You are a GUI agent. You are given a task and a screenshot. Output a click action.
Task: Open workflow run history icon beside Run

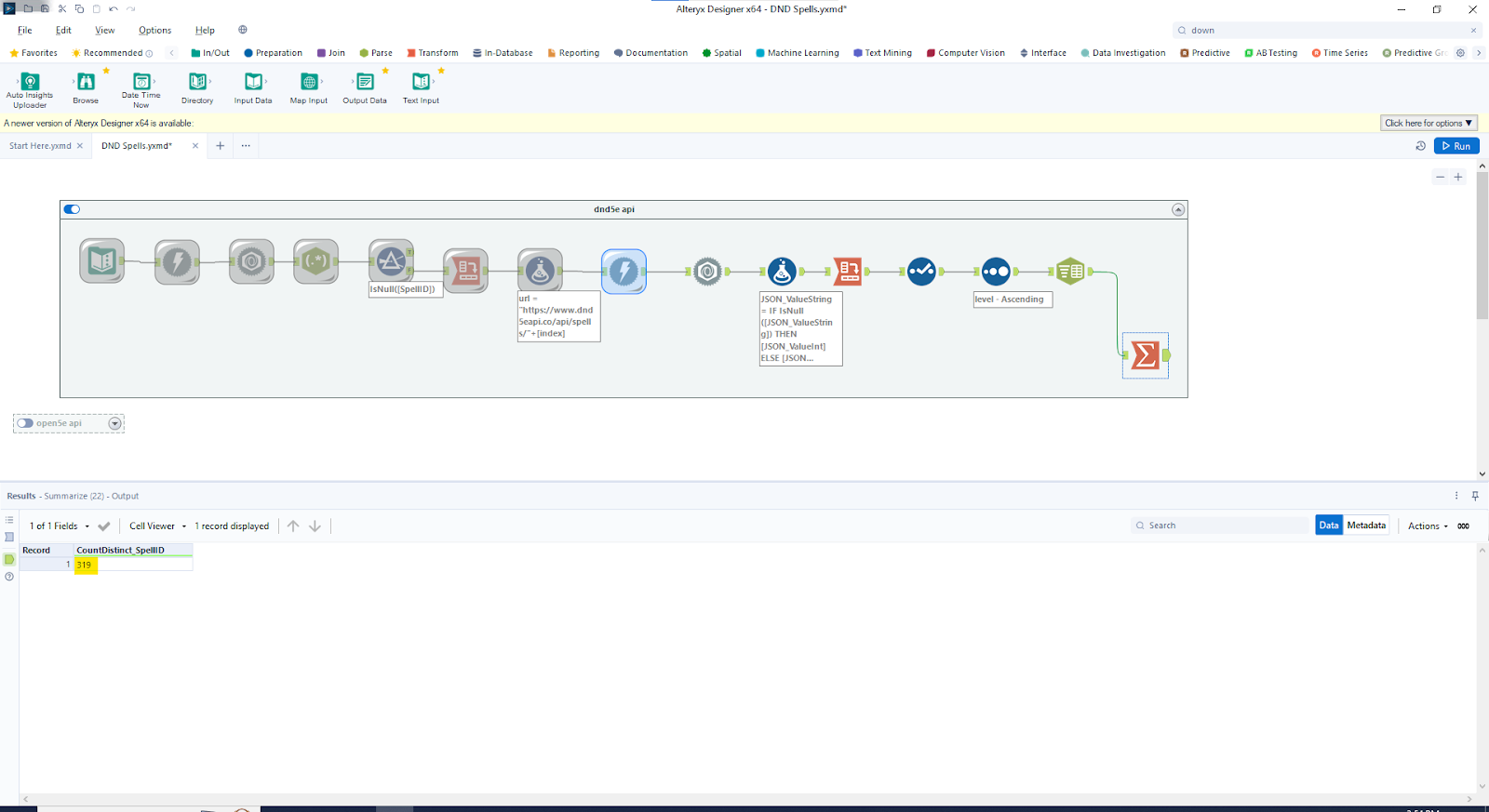click(1420, 146)
